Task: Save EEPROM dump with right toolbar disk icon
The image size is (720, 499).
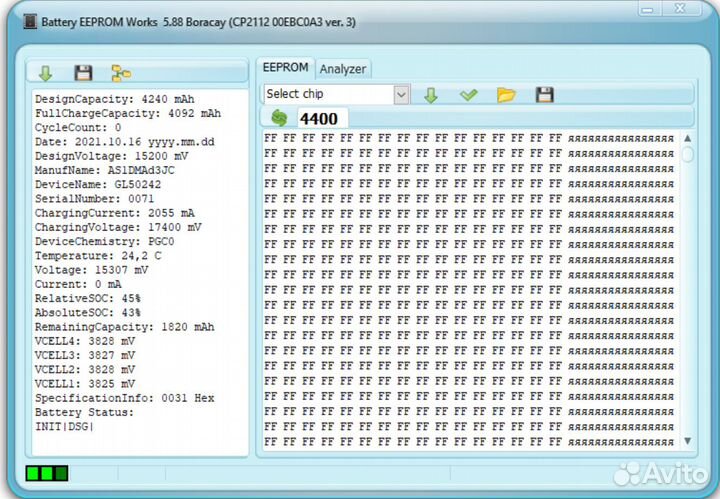Action: tap(544, 95)
